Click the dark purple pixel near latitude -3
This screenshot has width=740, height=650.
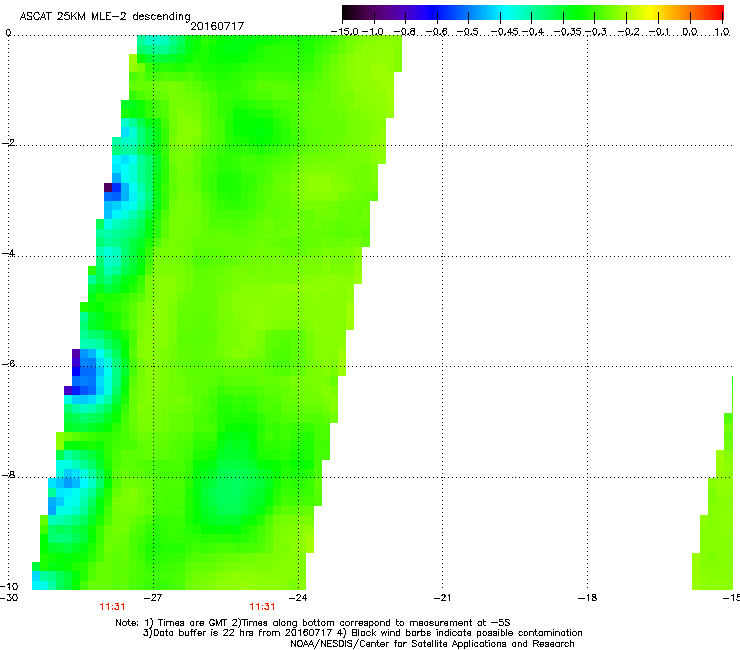point(108,187)
